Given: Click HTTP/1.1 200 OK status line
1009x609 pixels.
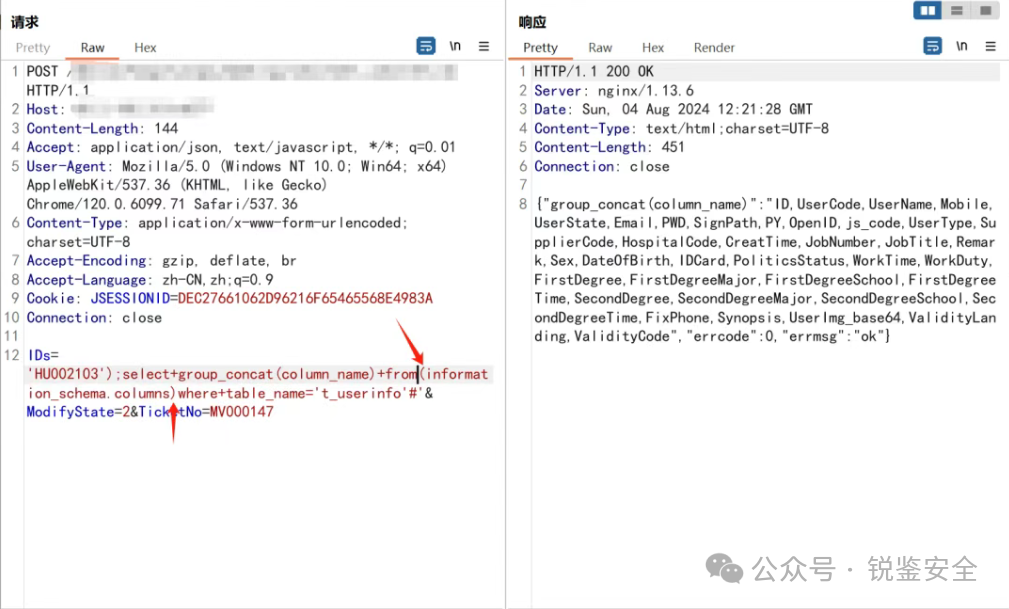Looking at the screenshot, I should pyautogui.click(x=594, y=71).
